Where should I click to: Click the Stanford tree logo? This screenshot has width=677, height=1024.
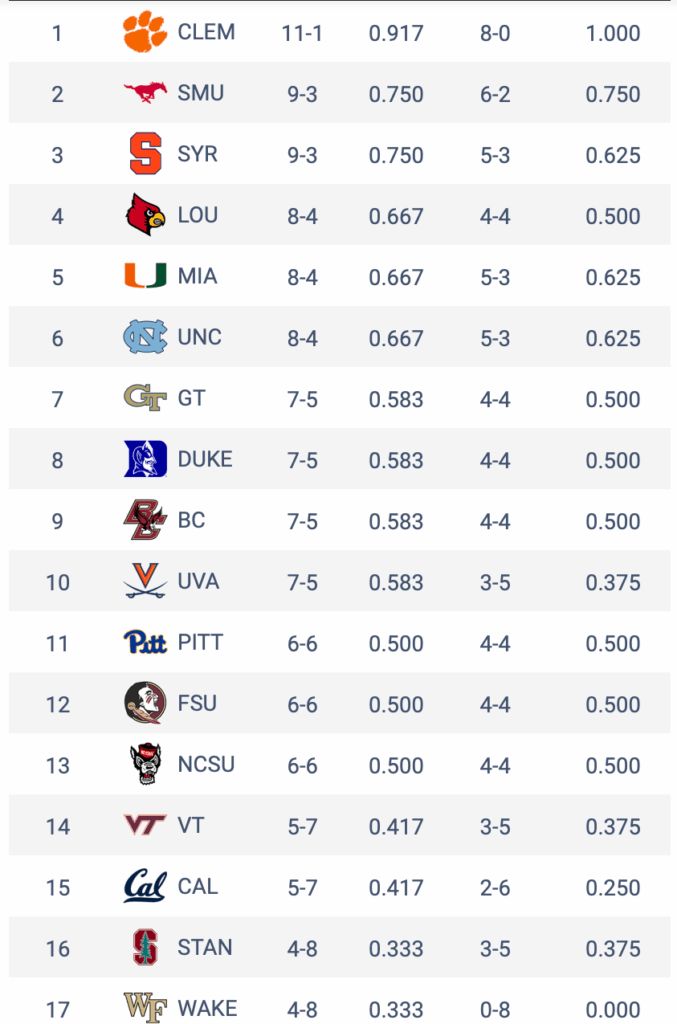[145, 947]
